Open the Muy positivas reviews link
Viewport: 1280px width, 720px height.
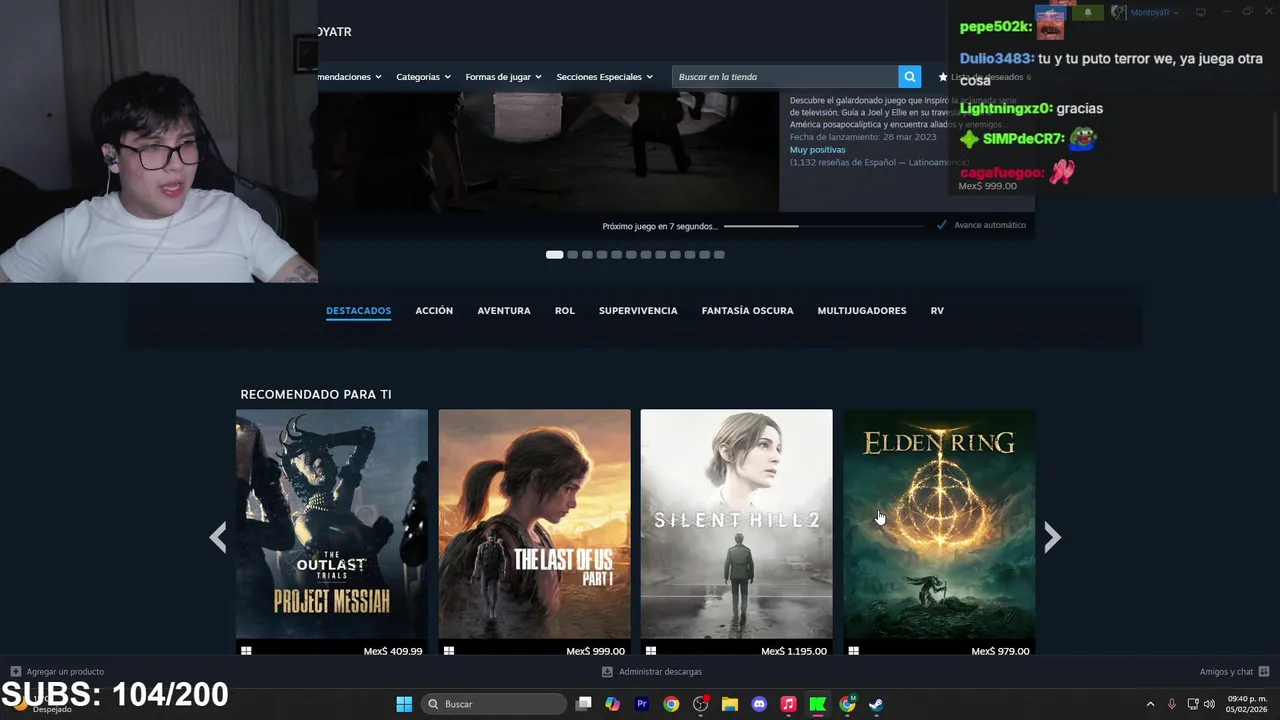click(x=817, y=150)
